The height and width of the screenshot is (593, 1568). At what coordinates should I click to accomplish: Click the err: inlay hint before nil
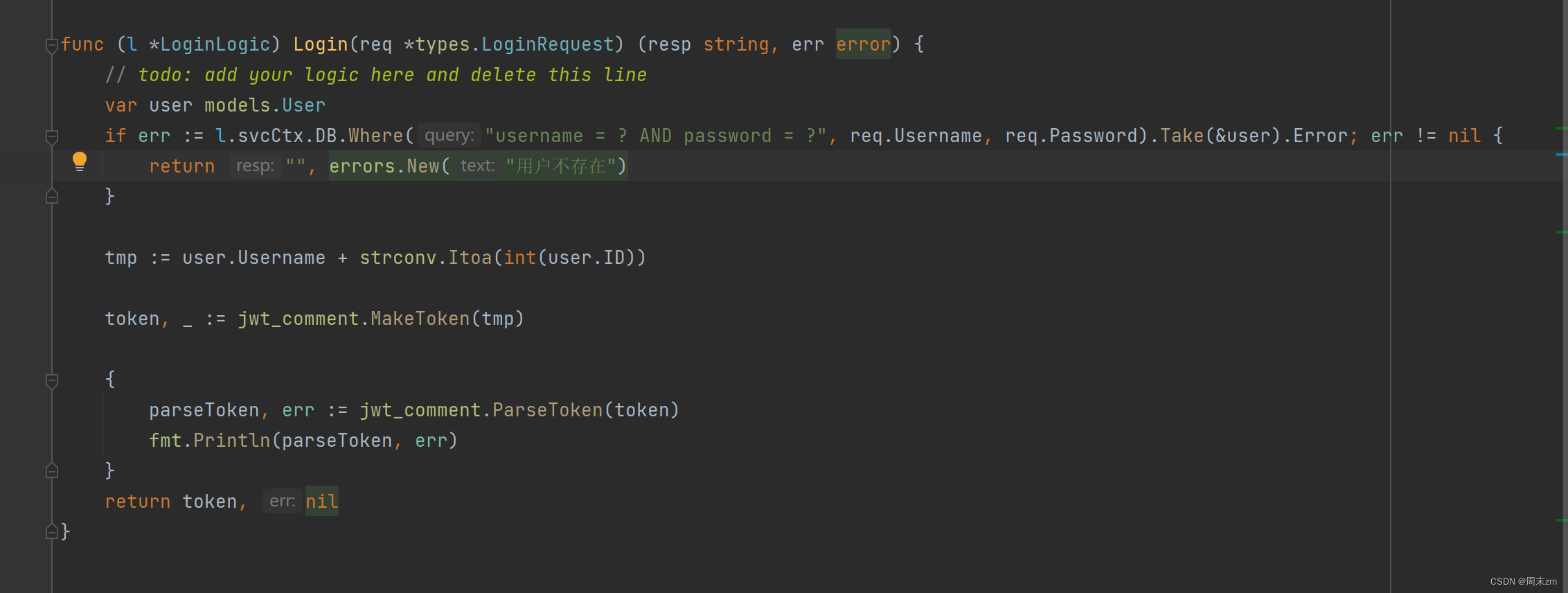click(282, 502)
